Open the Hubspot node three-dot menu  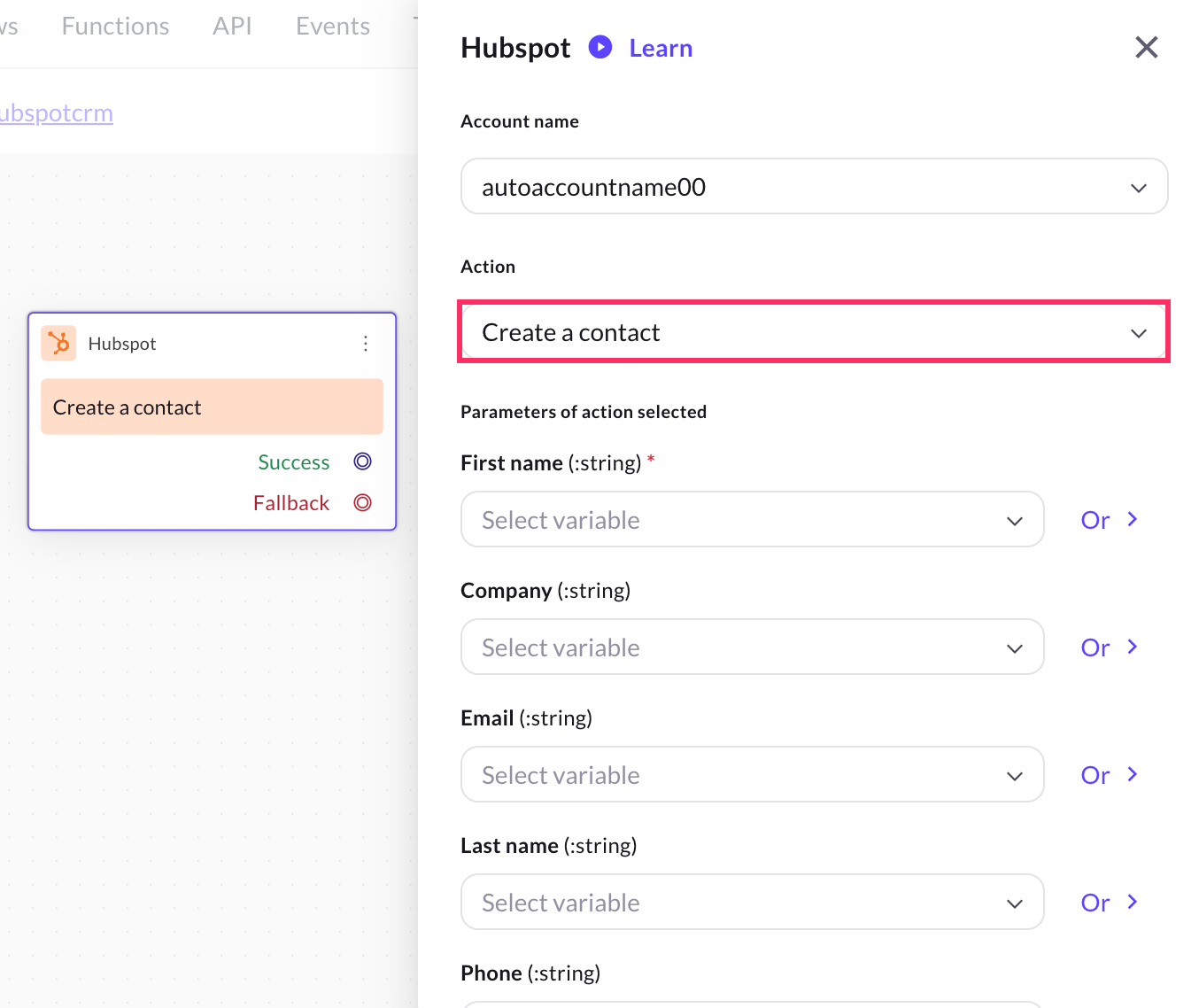pos(365,344)
